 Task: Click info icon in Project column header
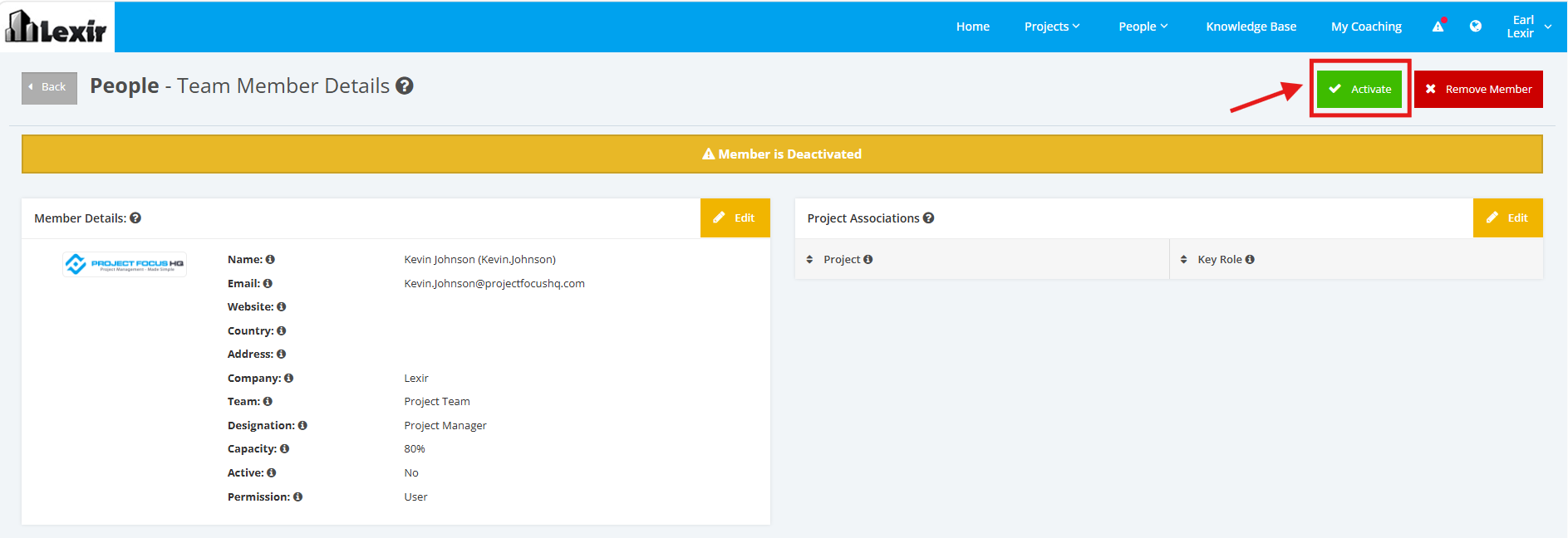[x=868, y=259]
